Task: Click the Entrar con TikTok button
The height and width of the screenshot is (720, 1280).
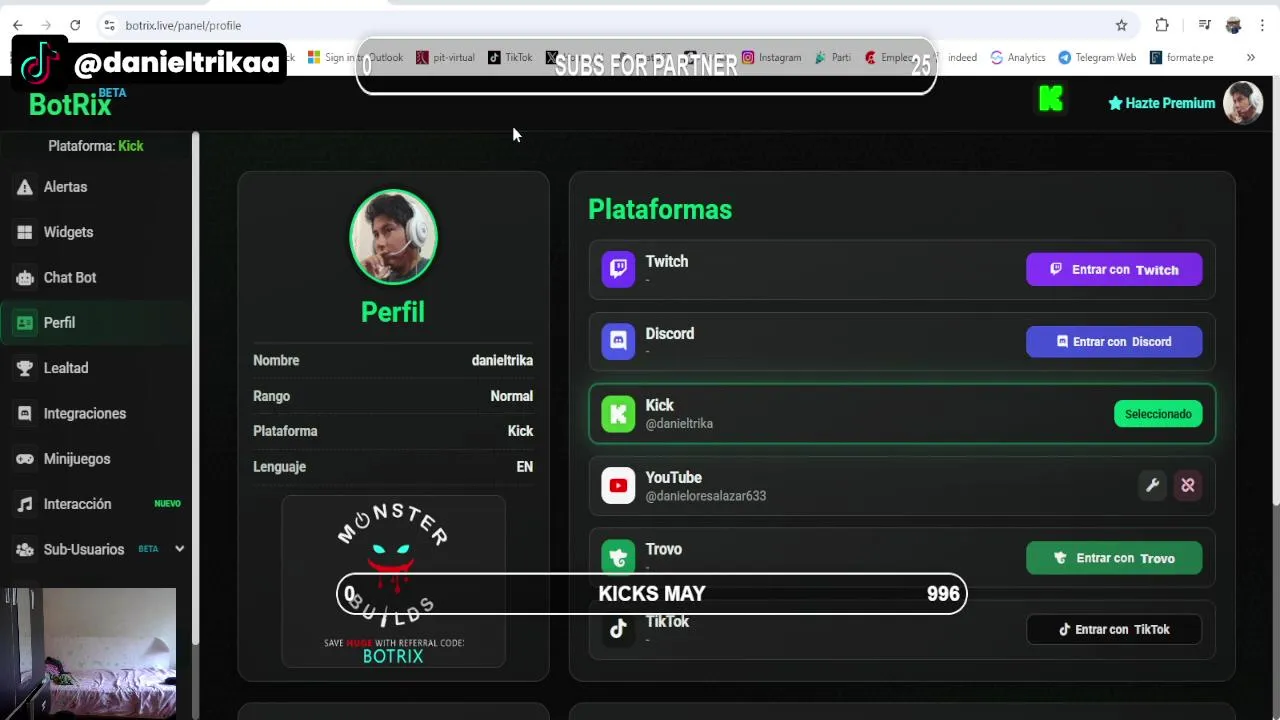Action: point(1114,629)
